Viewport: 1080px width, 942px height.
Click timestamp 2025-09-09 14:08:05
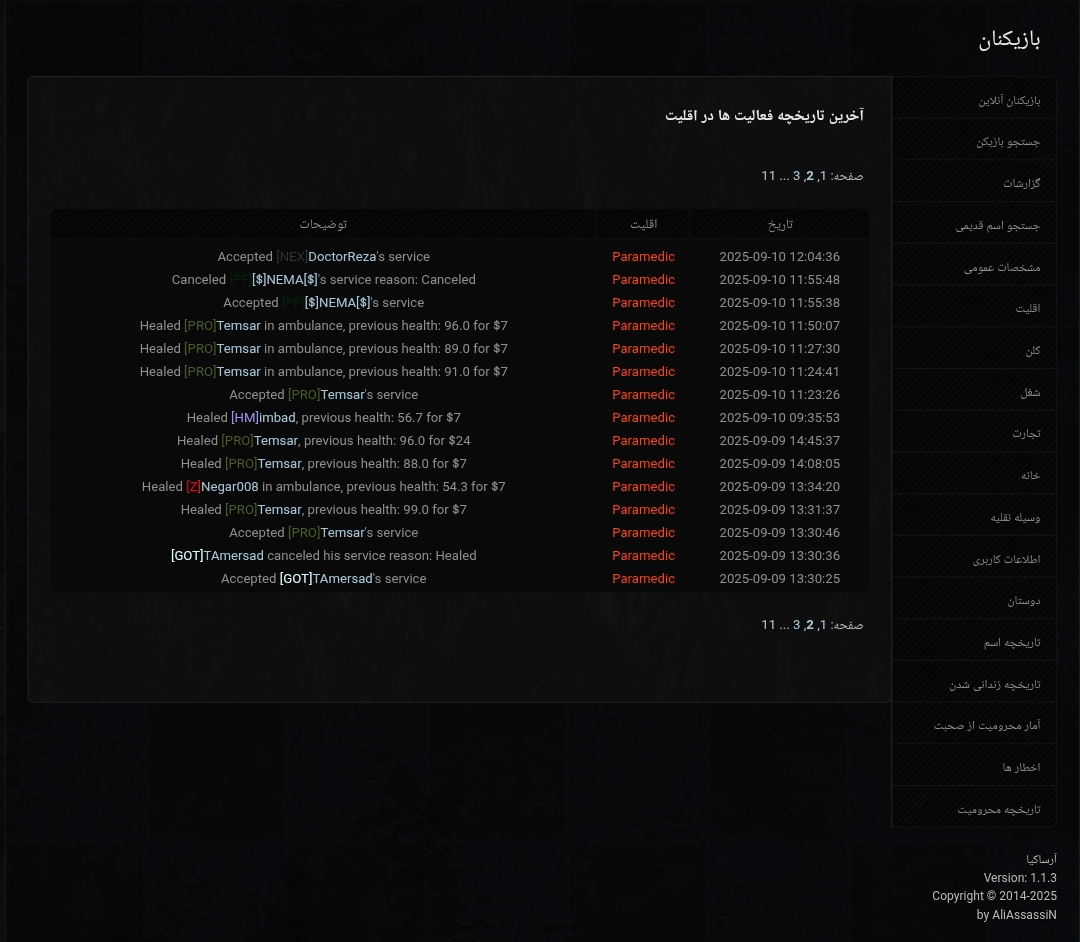point(780,463)
